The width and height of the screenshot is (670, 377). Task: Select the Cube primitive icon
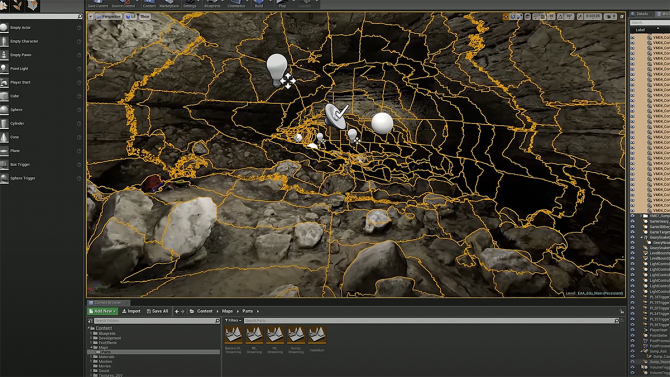(x=4, y=96)
